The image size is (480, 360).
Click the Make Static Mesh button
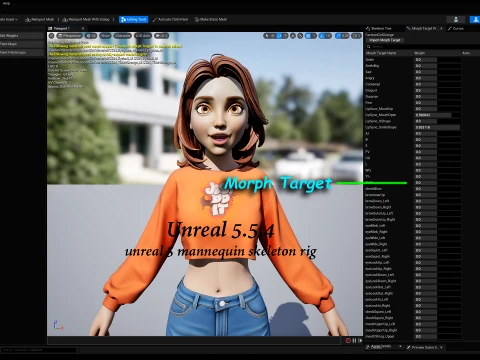click(211, 19)
